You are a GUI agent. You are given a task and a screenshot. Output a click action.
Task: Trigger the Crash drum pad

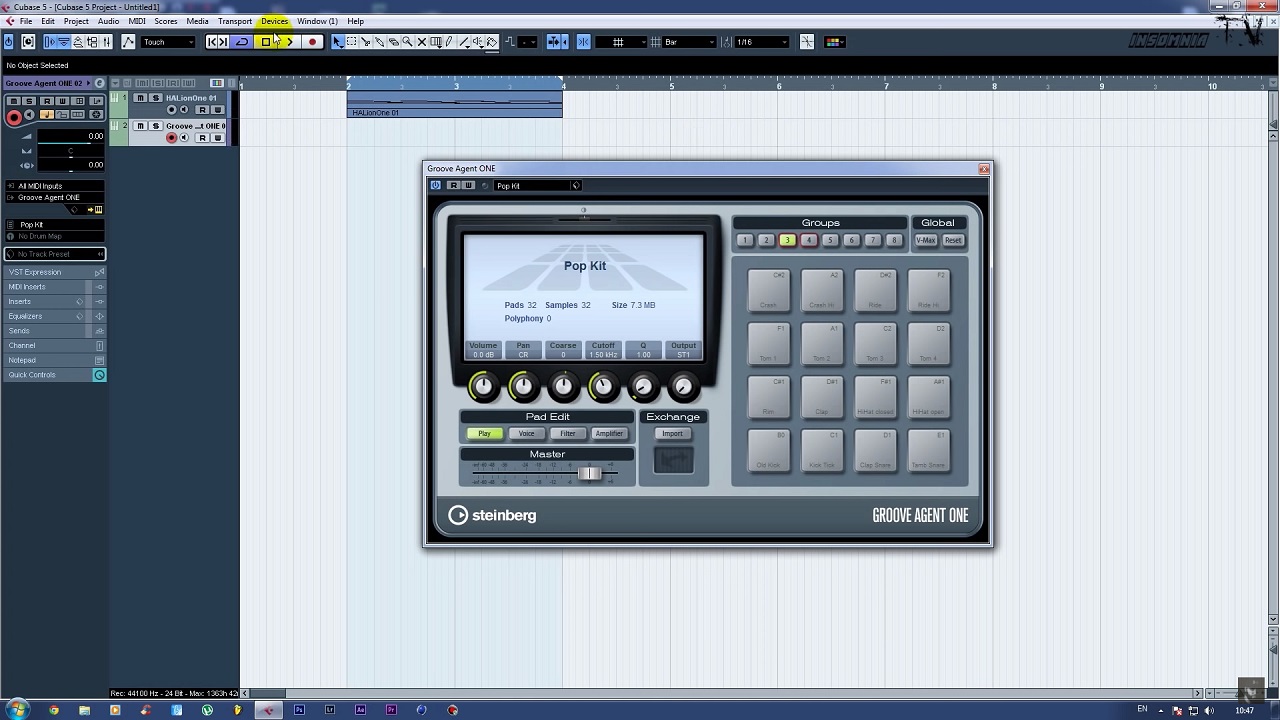click(768, 291)
